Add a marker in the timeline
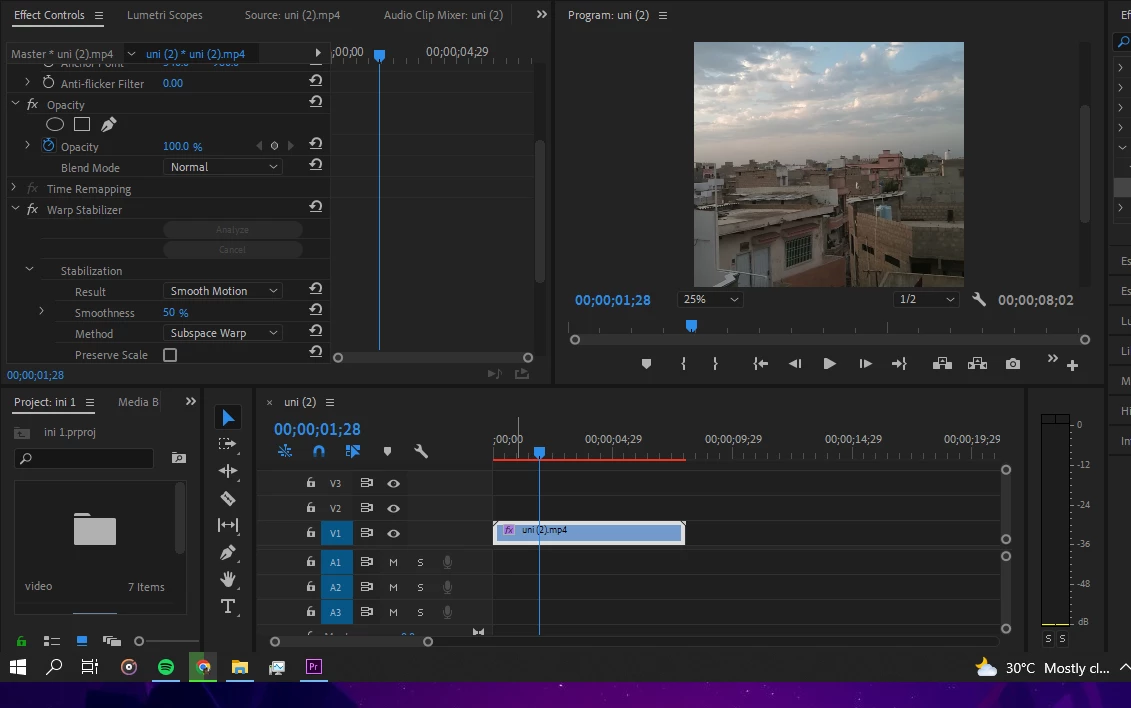 [x=387, y=451]
